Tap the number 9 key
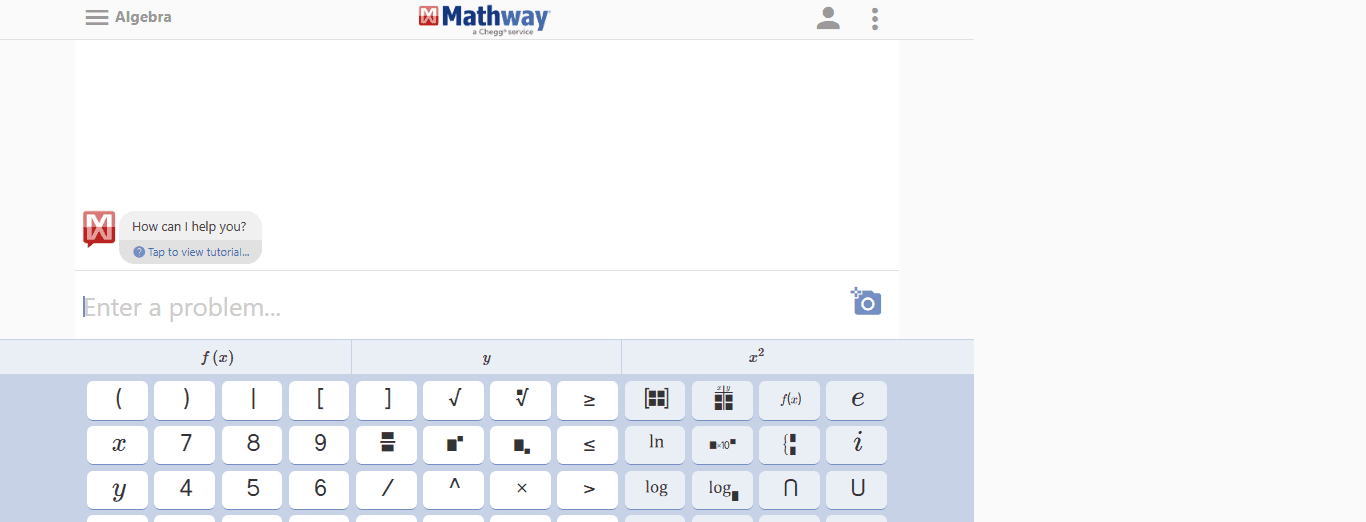1366x522 pixels. click(319, 445)
